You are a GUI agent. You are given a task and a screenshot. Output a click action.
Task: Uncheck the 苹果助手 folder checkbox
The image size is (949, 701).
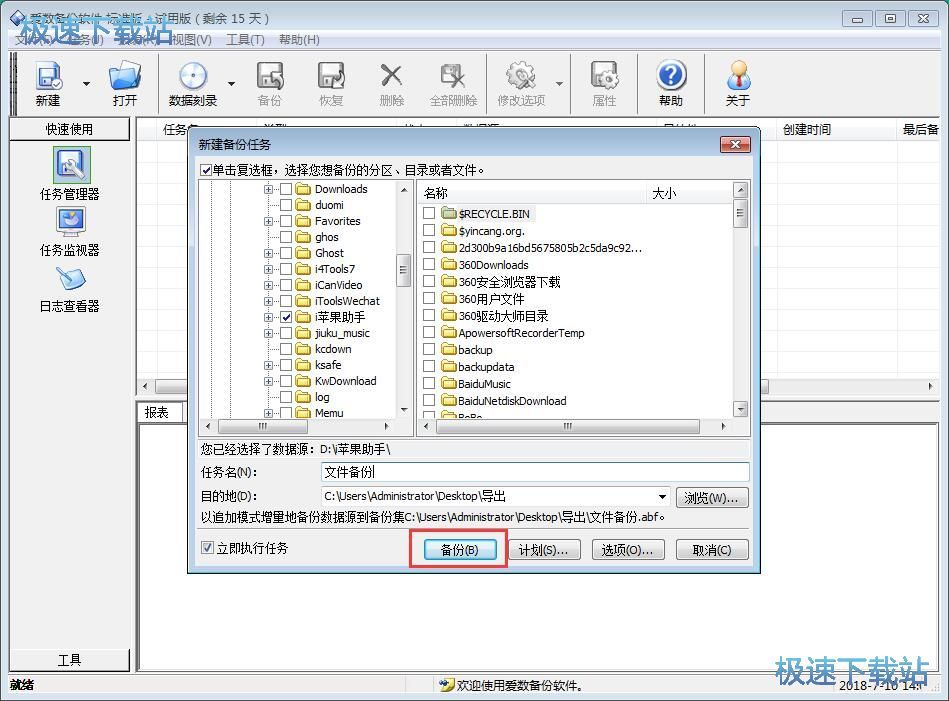287,316
